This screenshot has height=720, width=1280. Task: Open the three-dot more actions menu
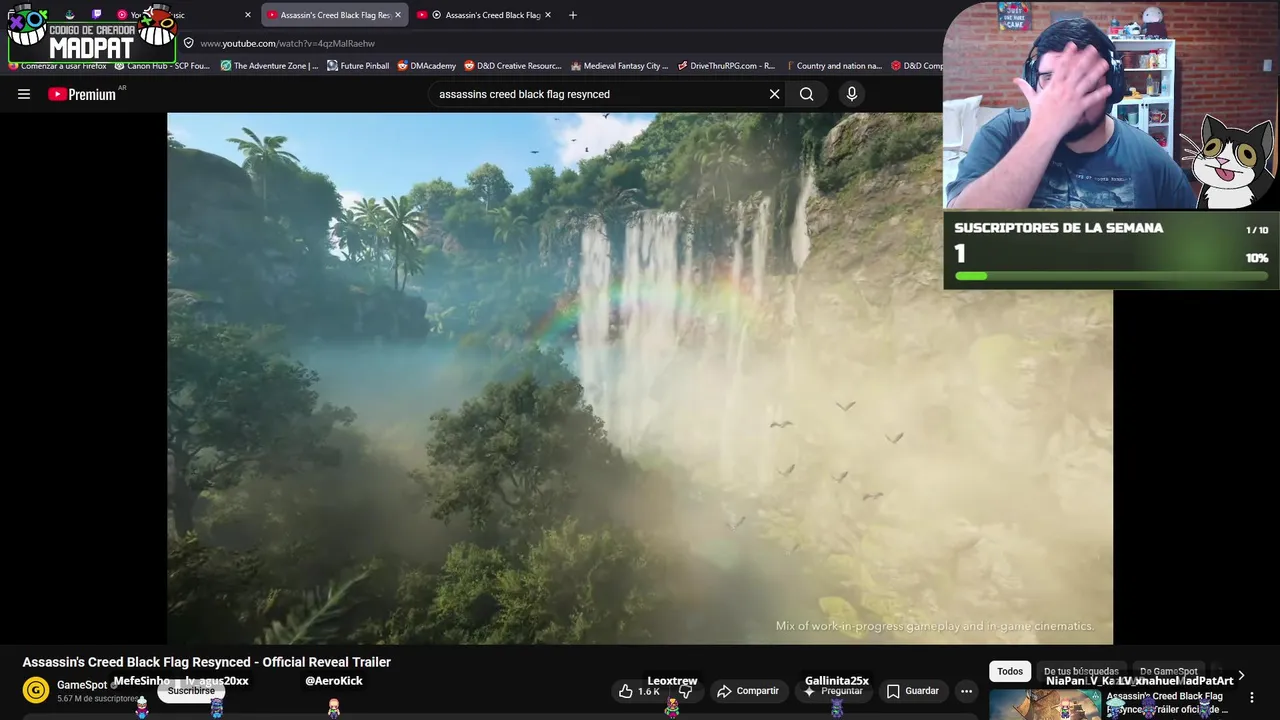(966, 691)
